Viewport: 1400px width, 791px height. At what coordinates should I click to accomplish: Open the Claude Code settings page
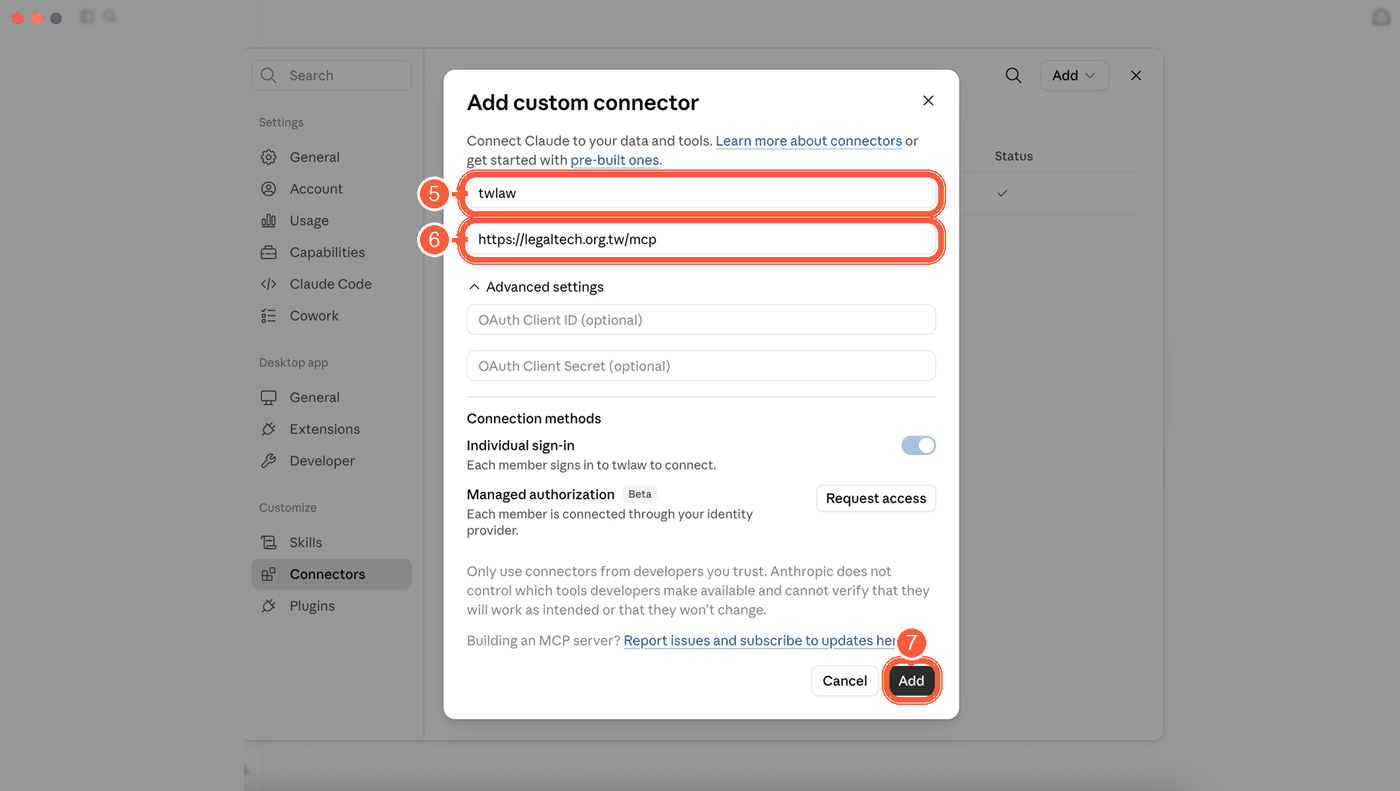click(330, 284)
